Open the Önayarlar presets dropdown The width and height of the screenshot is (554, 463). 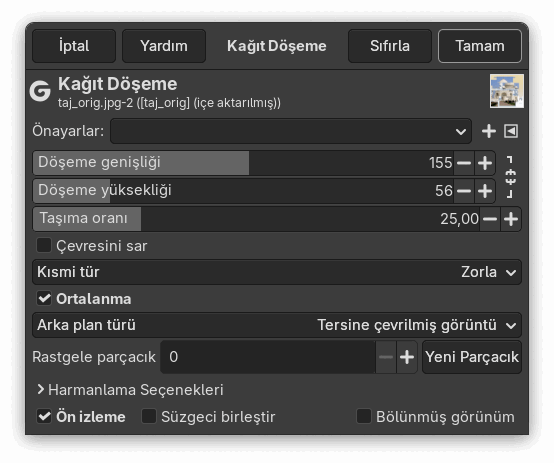291,131
